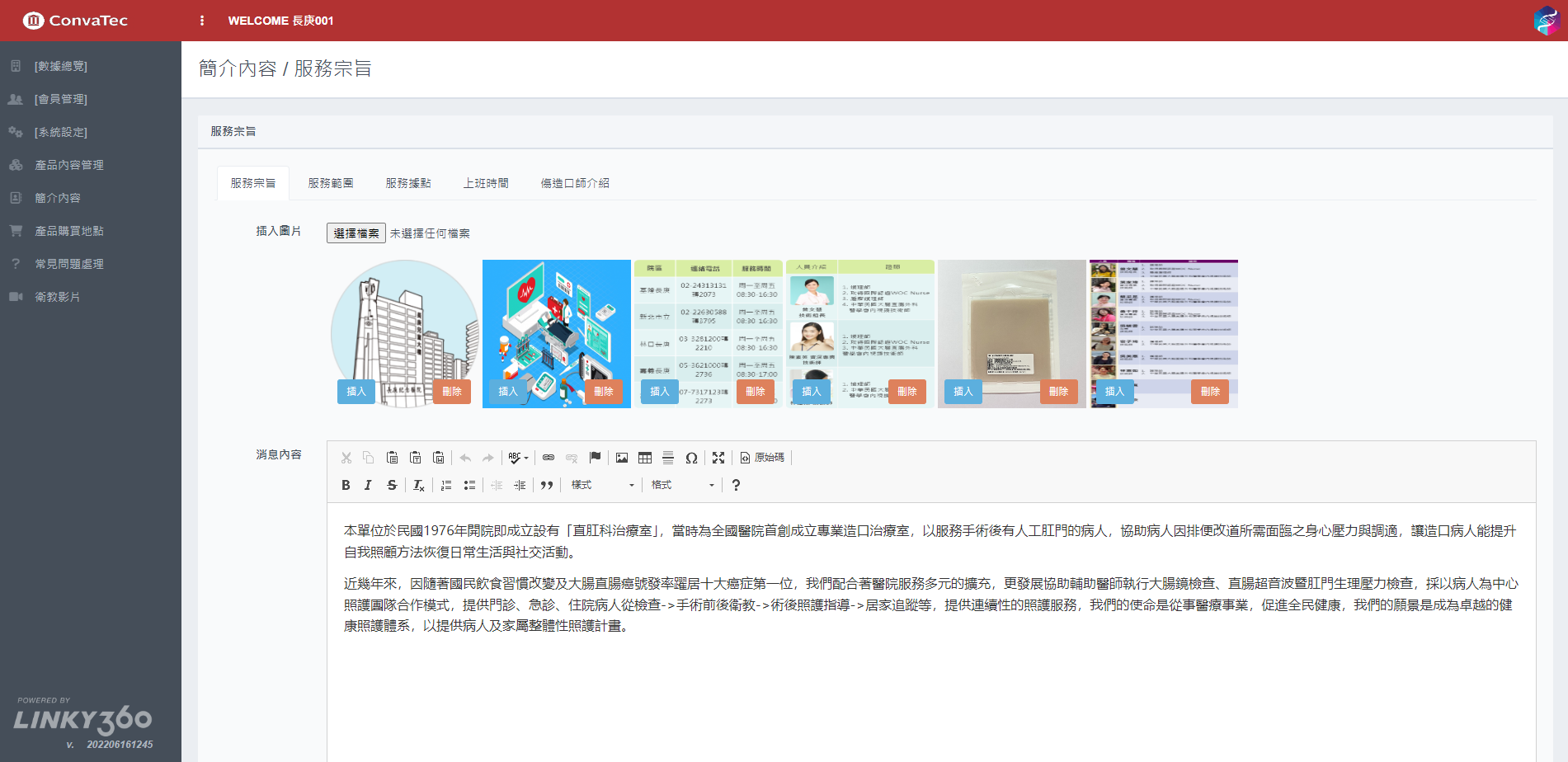Toggle strikethrough formatting

tap(392, 485)
